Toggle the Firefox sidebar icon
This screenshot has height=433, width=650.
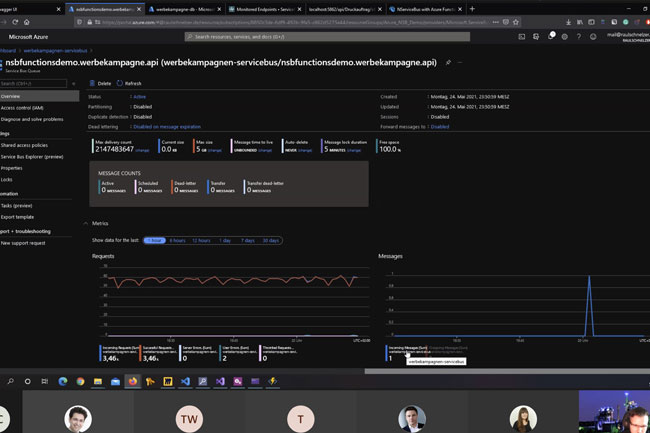point(592,22)
